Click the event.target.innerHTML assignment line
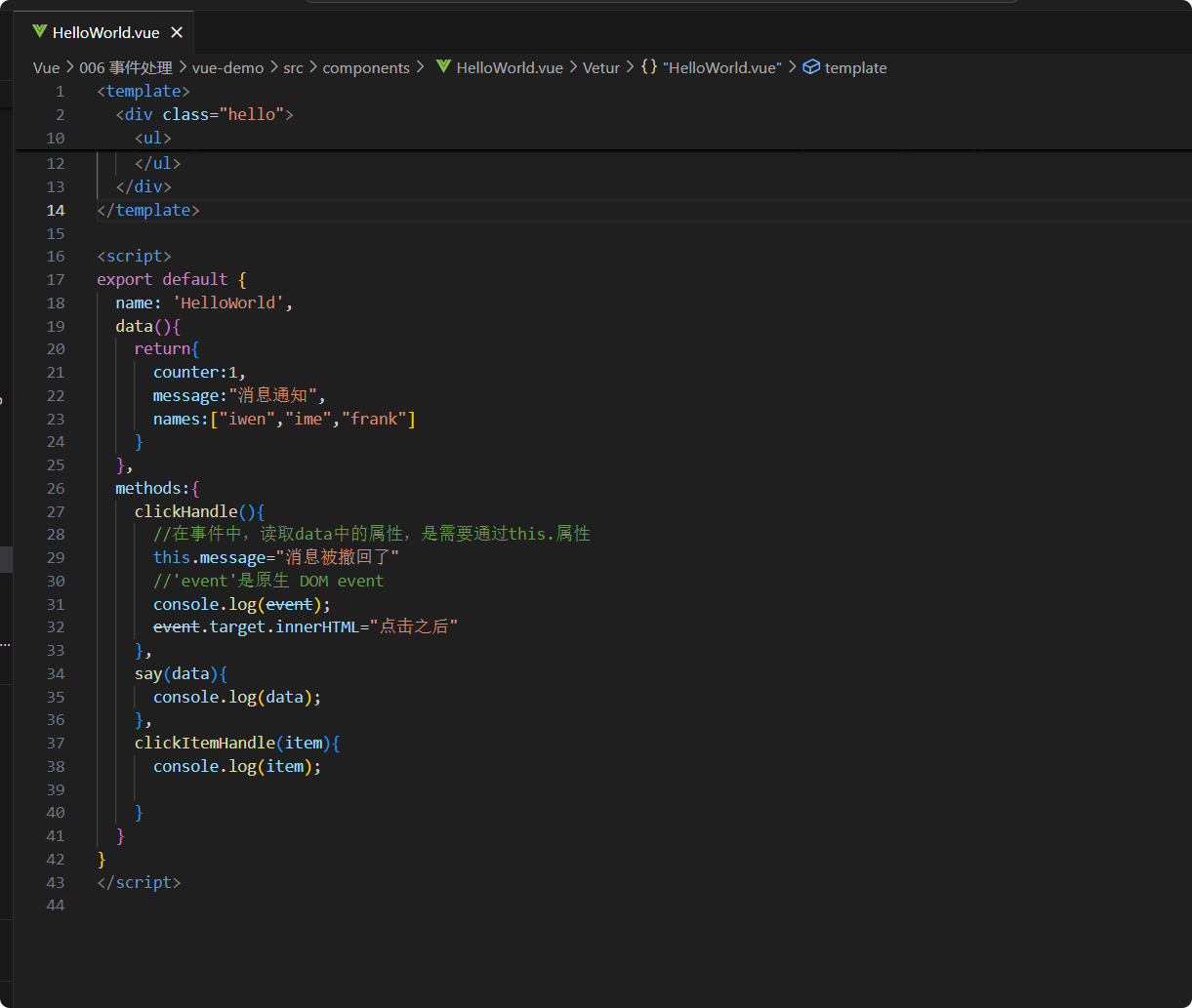 click(306, 626)
